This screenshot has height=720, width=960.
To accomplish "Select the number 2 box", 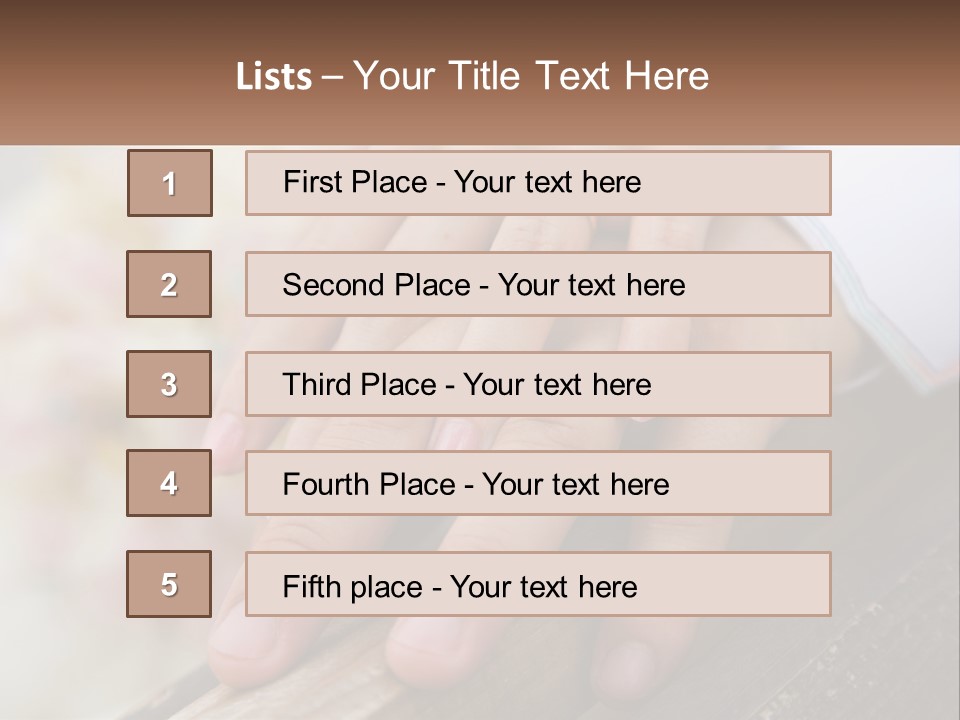I will pyautogui.click(x=169, y=284).
